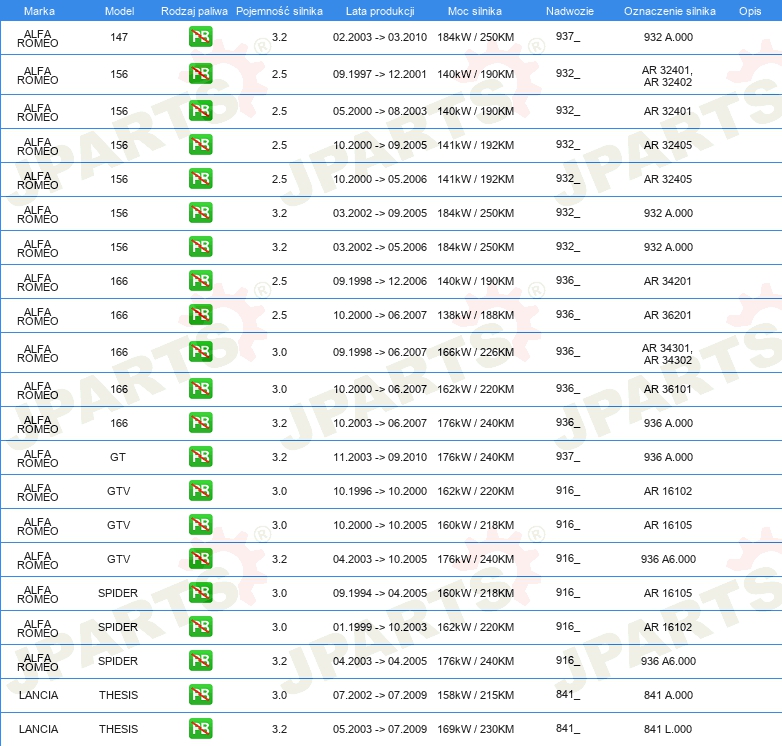Click engine code AR 34201
The image size is (782, 746).
(668, 281)
